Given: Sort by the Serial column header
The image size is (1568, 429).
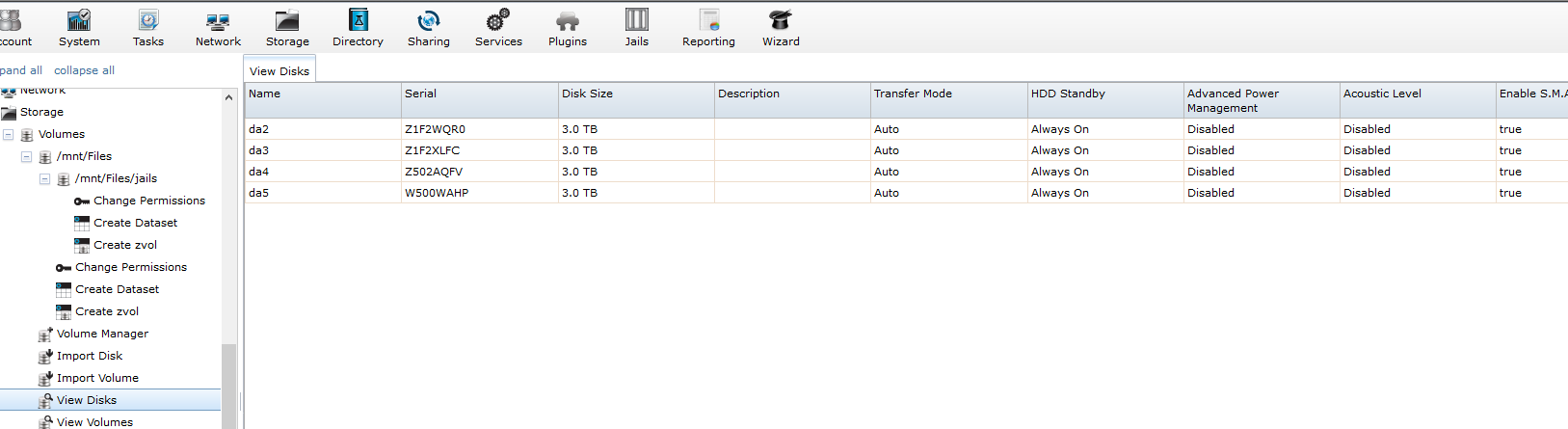Looking at the screenshot, I should pos(480,100).
